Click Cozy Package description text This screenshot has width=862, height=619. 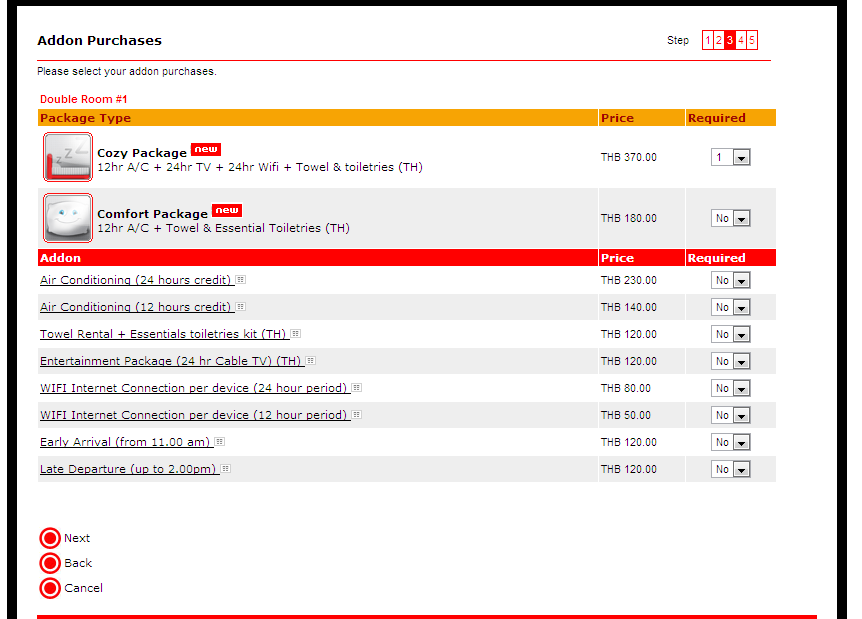coord(259,167)
